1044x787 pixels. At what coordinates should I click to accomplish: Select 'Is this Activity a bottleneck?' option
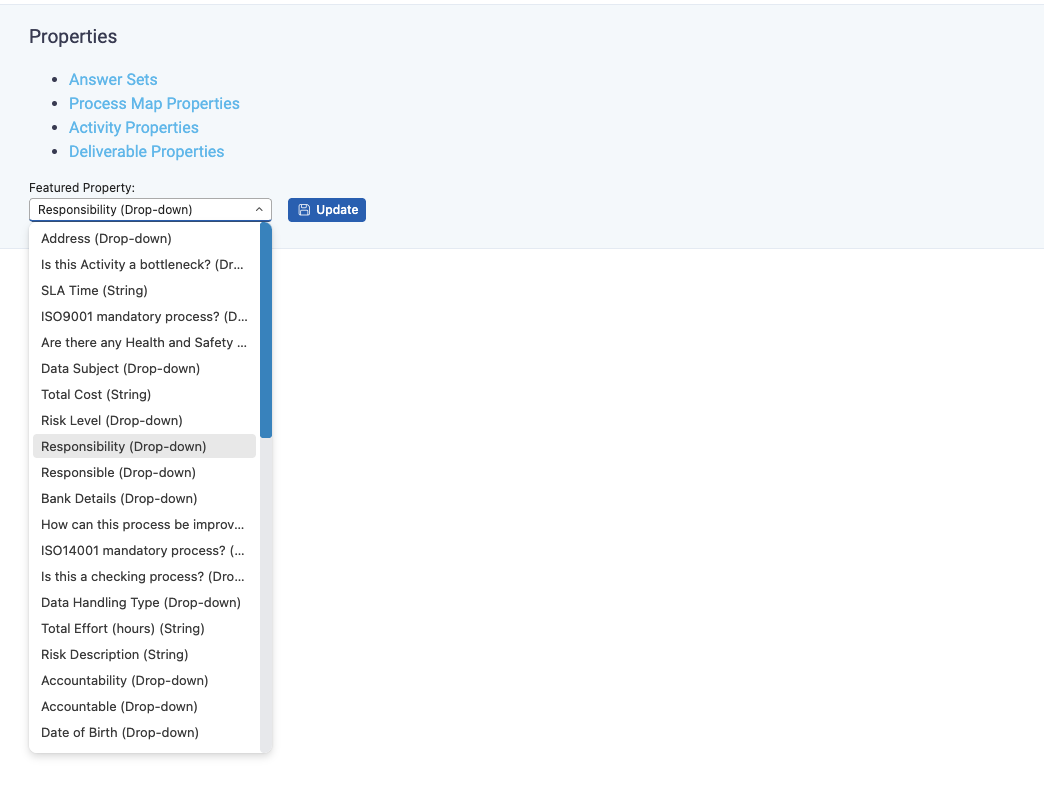click(x=144, y=264)
